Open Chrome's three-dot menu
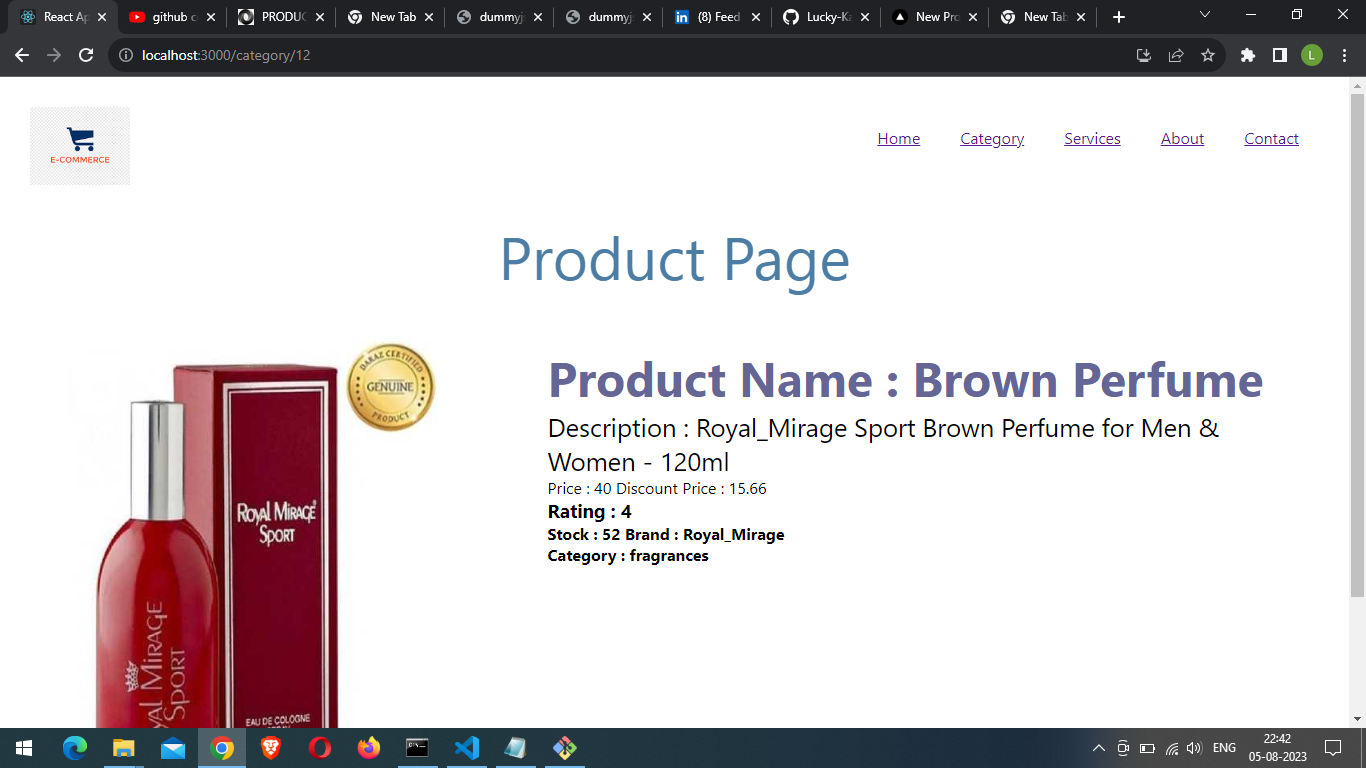This screenshot has width=1366, height=768. pyautogui.click(x=1345, y=55)
